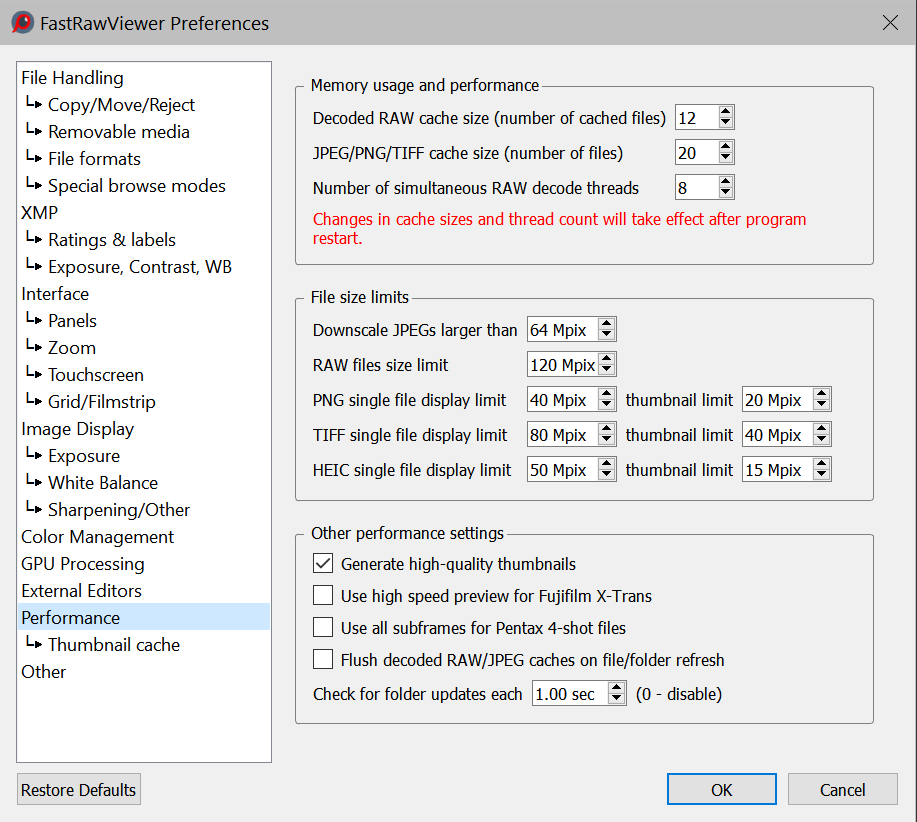
Task: Go to GPU Processing preferences
Action: click(83, 564)
